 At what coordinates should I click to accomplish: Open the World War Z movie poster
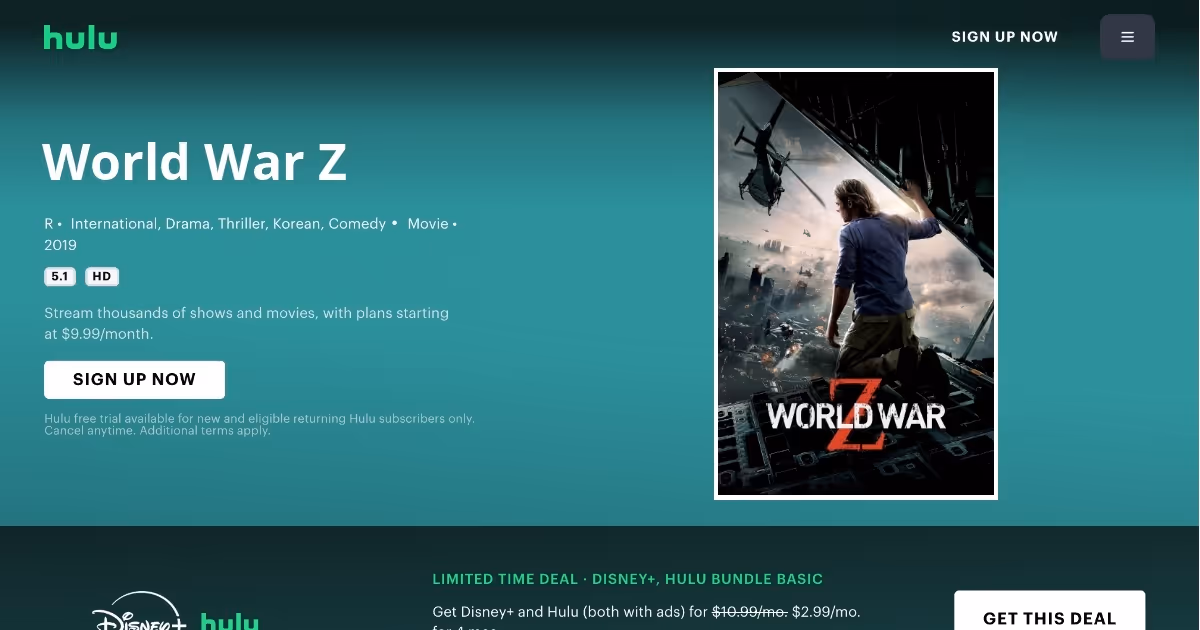click(856, 284)
